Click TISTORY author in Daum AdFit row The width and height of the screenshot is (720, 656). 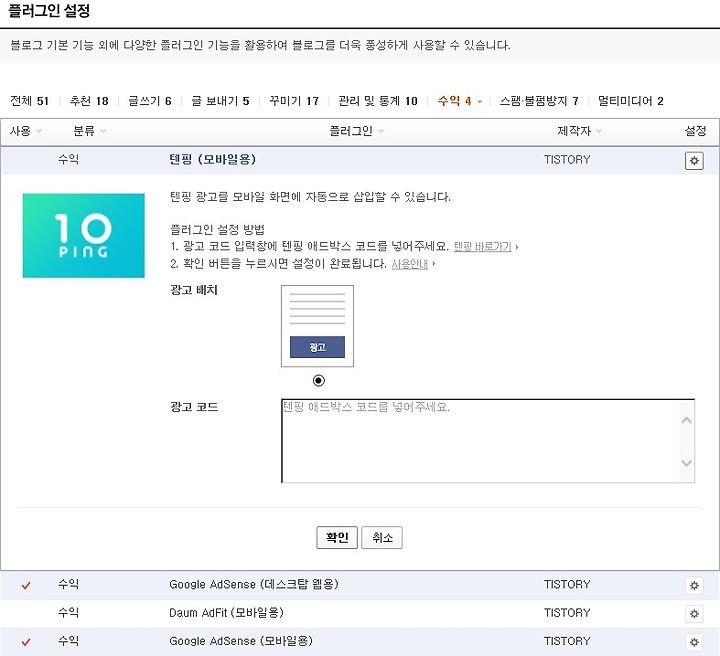click(567, 613)
